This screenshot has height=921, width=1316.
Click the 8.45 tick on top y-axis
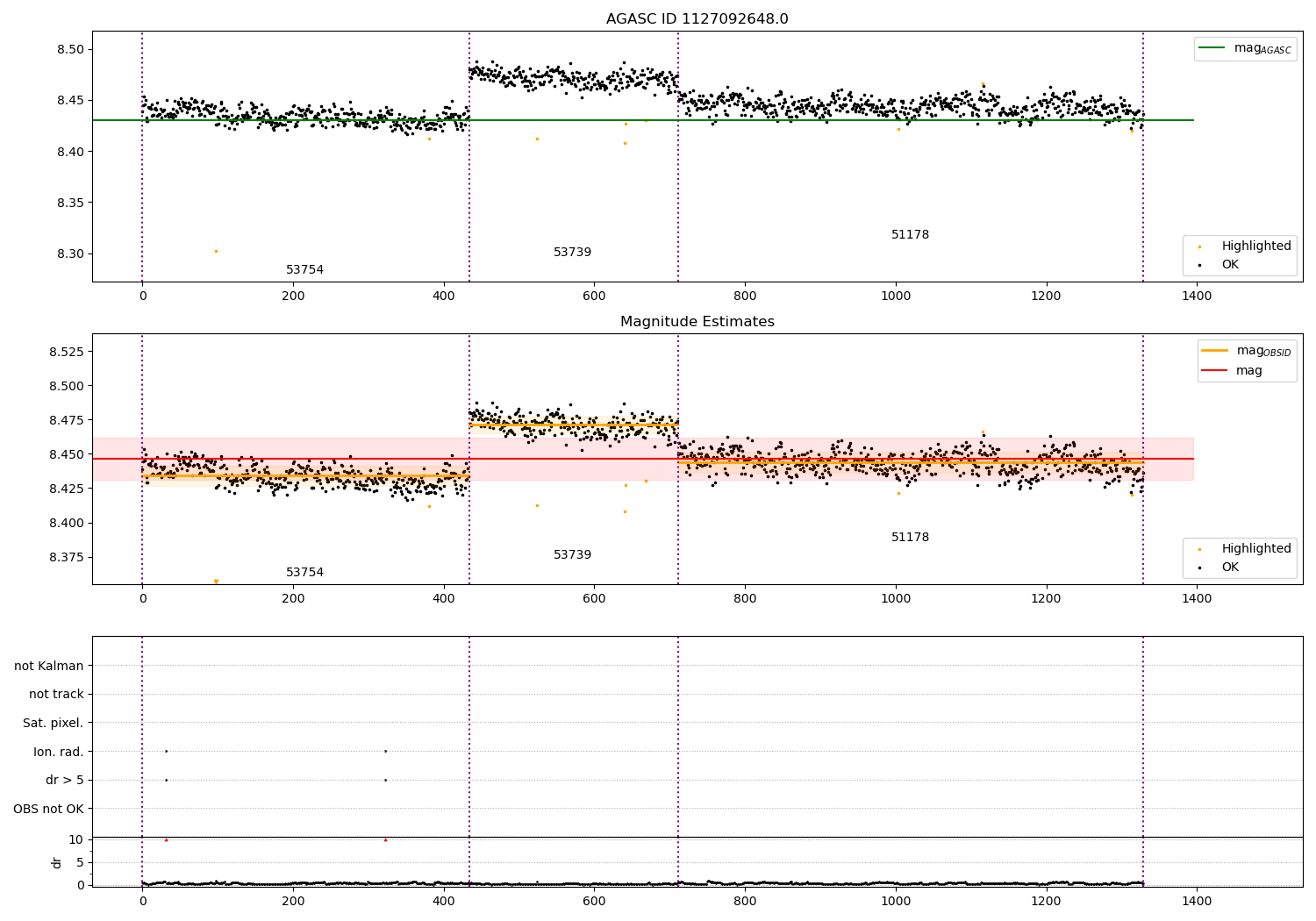click(x=71, y=100)
